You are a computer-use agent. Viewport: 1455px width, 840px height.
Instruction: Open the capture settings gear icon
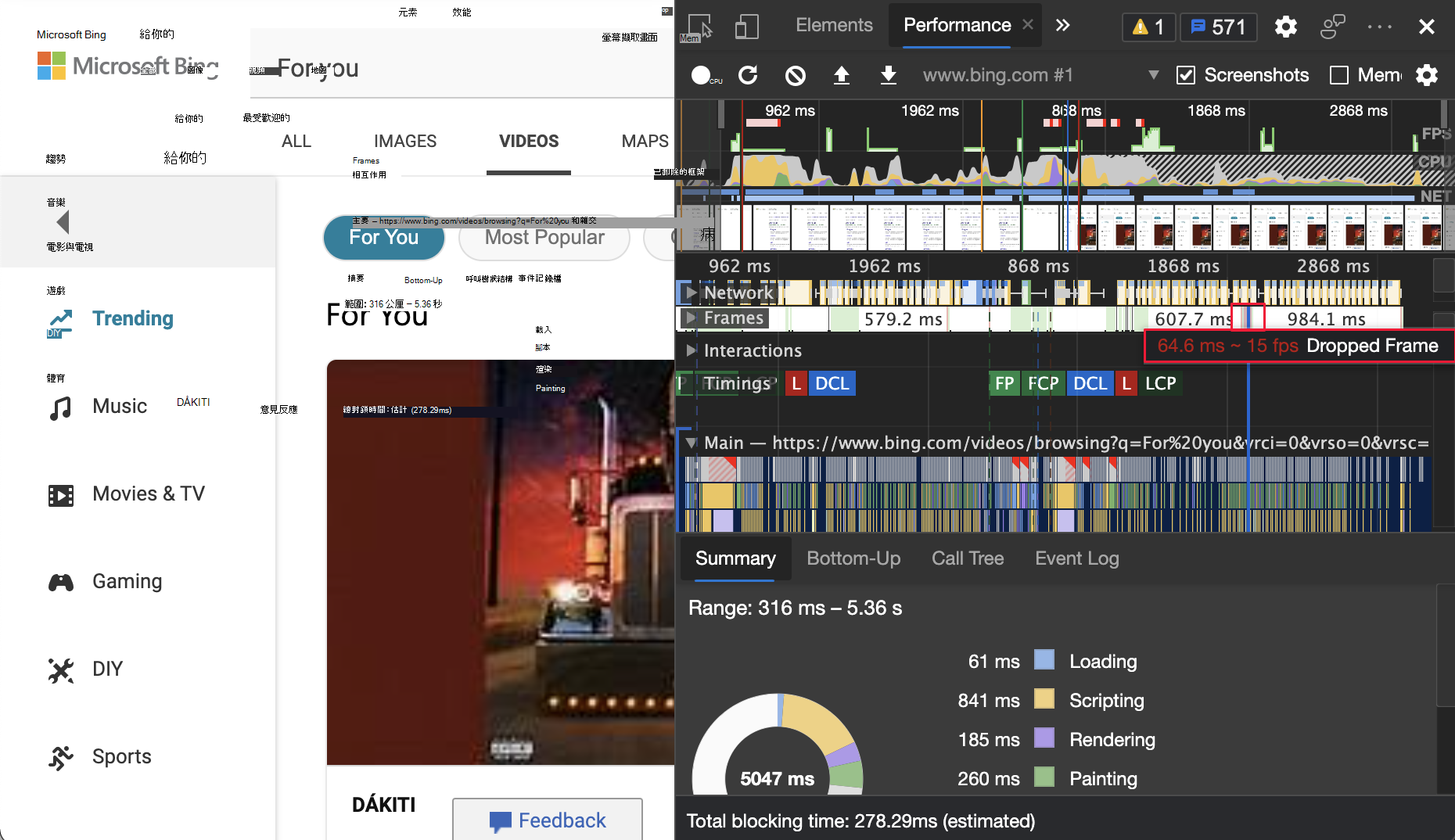tap(1428, 75)
